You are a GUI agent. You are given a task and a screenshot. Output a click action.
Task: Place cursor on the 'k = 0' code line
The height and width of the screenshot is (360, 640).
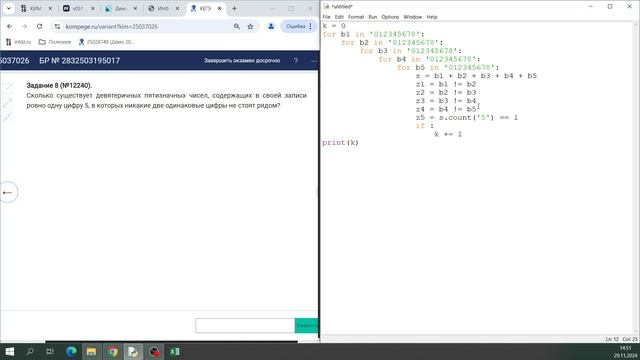click(x=334, y=26)
